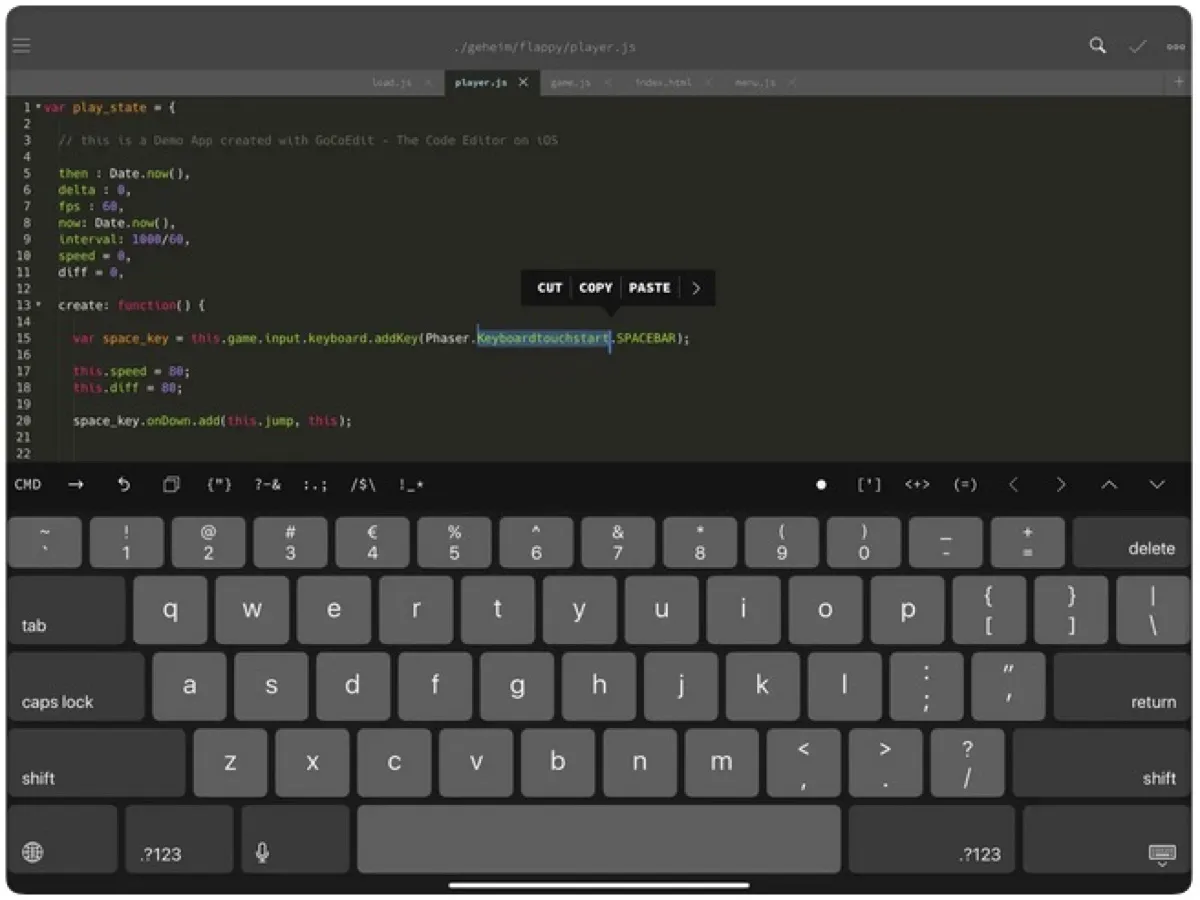The height and width of the screenshot is (900, 1200).
Task: Show more options in selection popup arrow
Action: coord(696,288)
